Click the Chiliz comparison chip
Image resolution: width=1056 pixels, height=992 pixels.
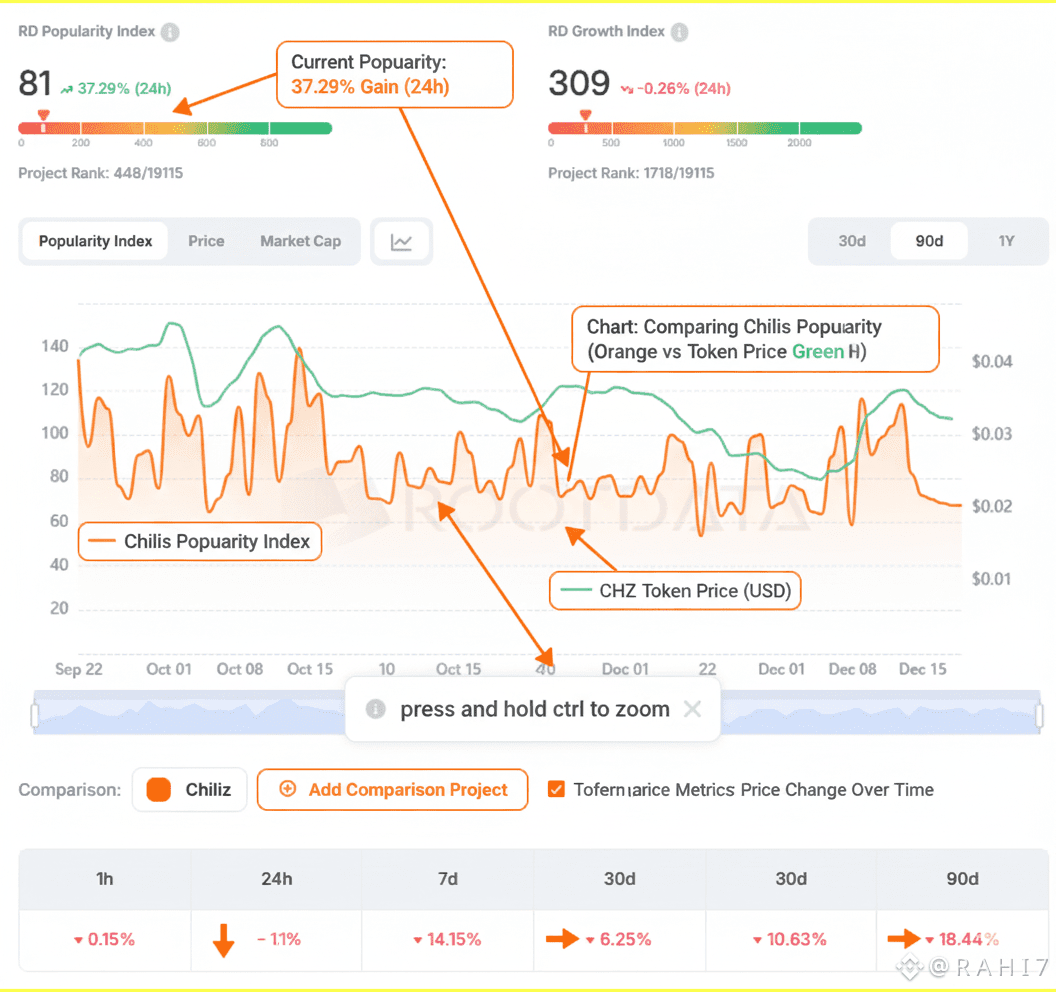190,789
